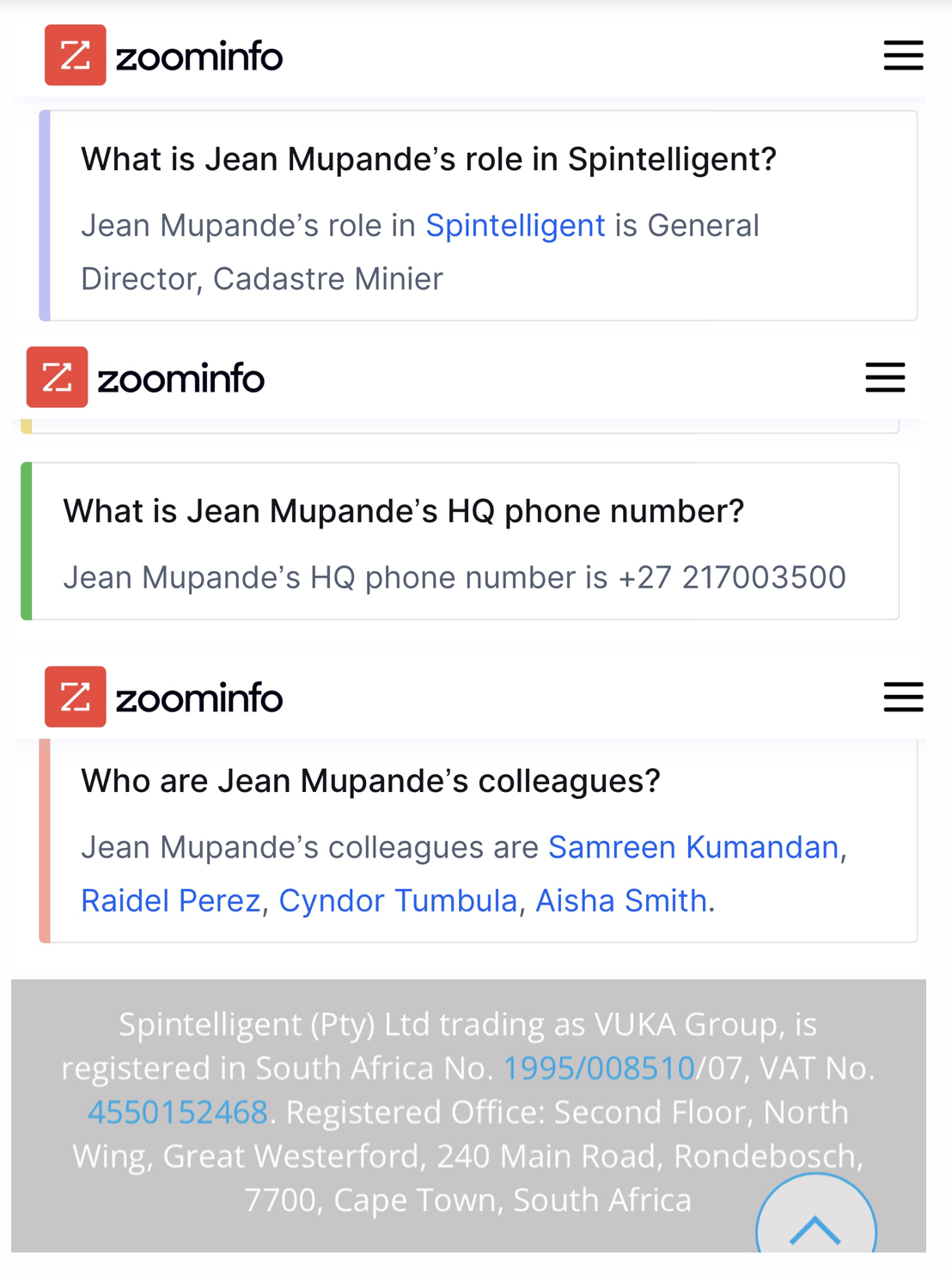This screenshot has width=952, height=1280.
Task: Open Samreen Kumandan's profile link
Action: click(693, 847)
